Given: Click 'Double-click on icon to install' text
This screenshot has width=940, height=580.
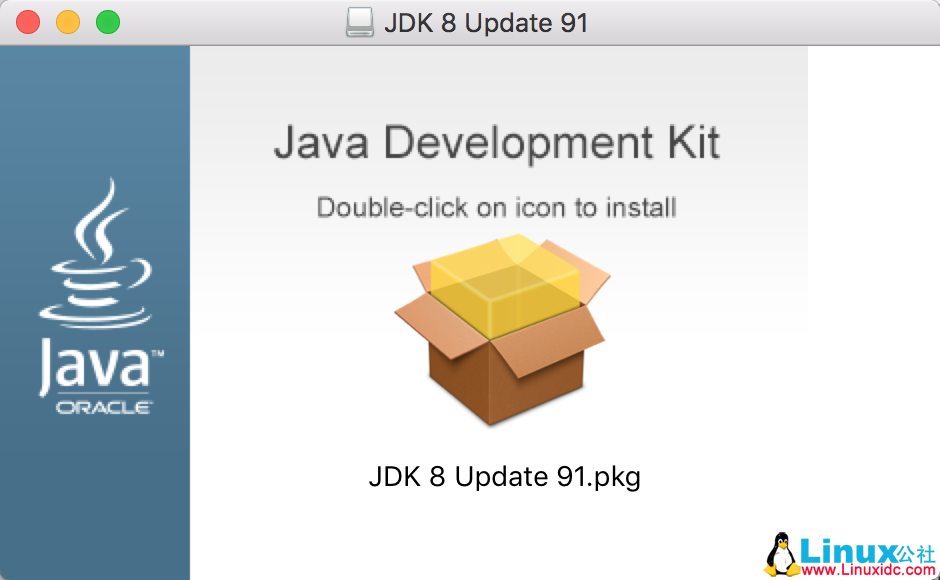Looking at the screenshot, I should pos(496,208).
